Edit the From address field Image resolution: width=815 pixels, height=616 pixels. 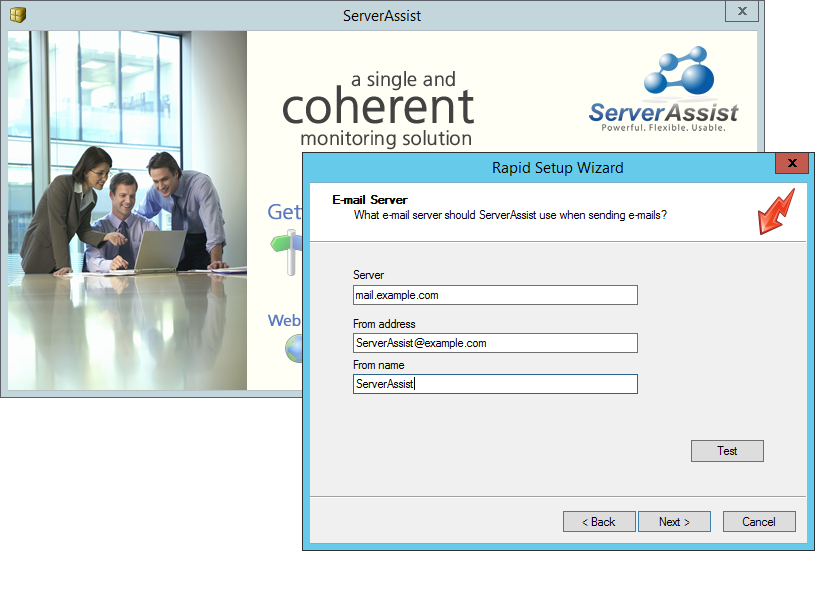click(495, 343)
